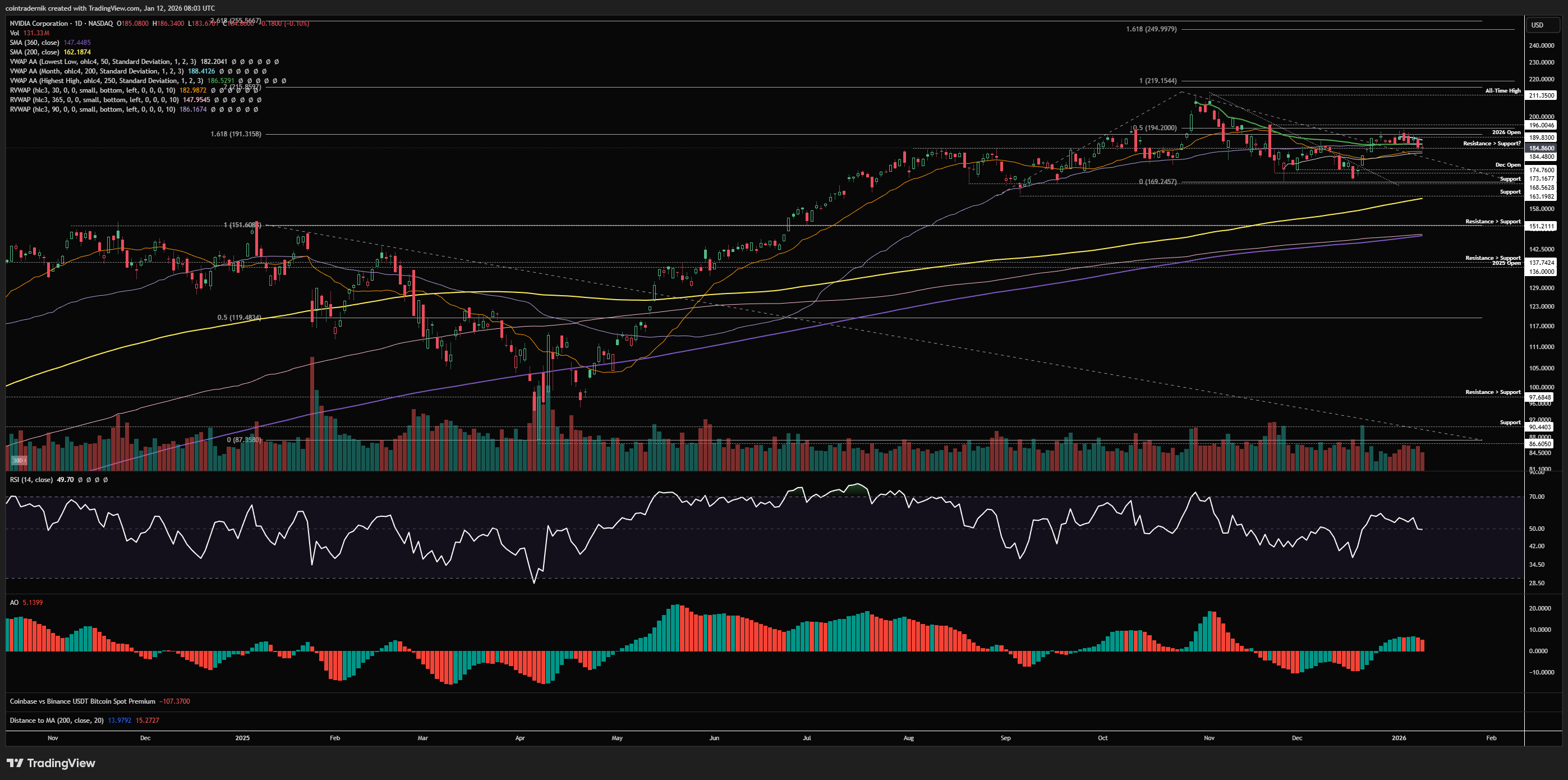Click the AO indicator pane label

pos(14,602)
